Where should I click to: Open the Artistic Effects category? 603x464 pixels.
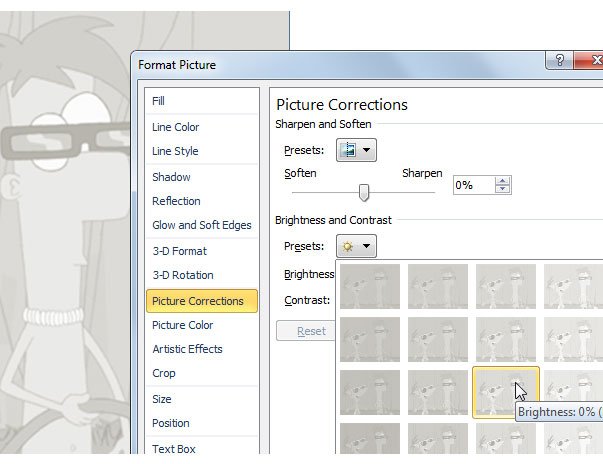[187, 349]
